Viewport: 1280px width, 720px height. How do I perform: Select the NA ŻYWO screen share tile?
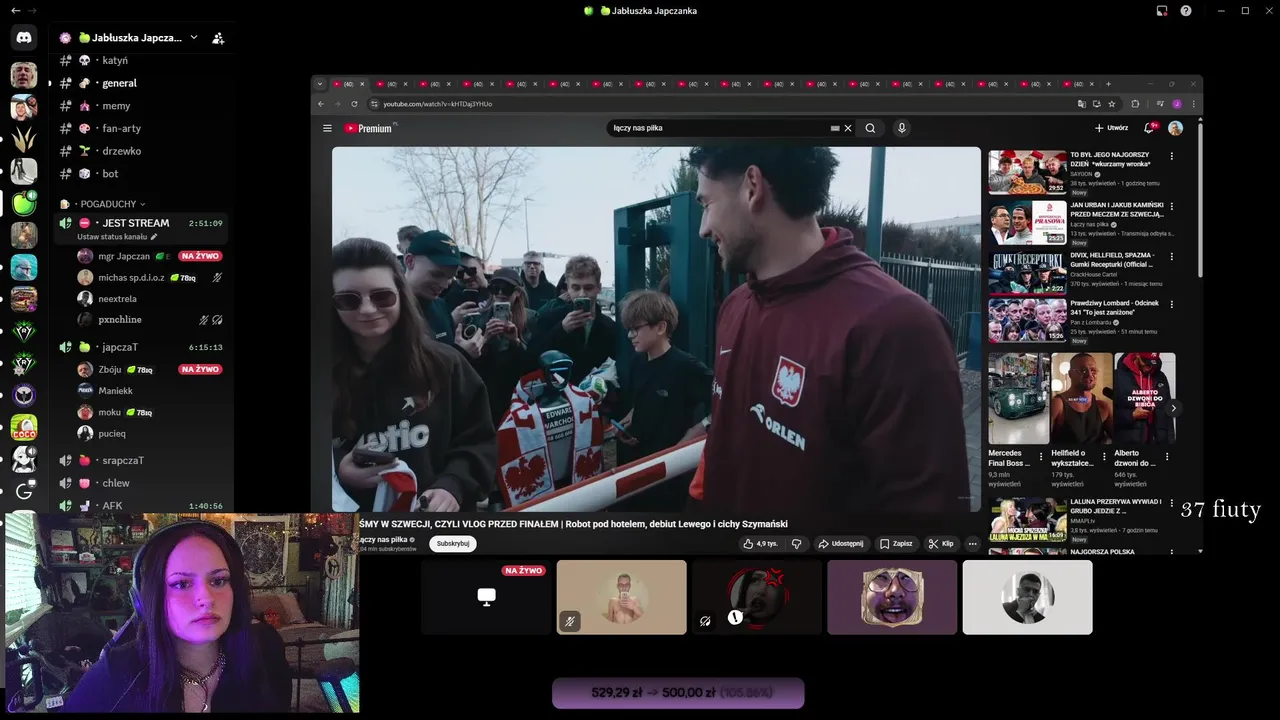click(486, 597)
